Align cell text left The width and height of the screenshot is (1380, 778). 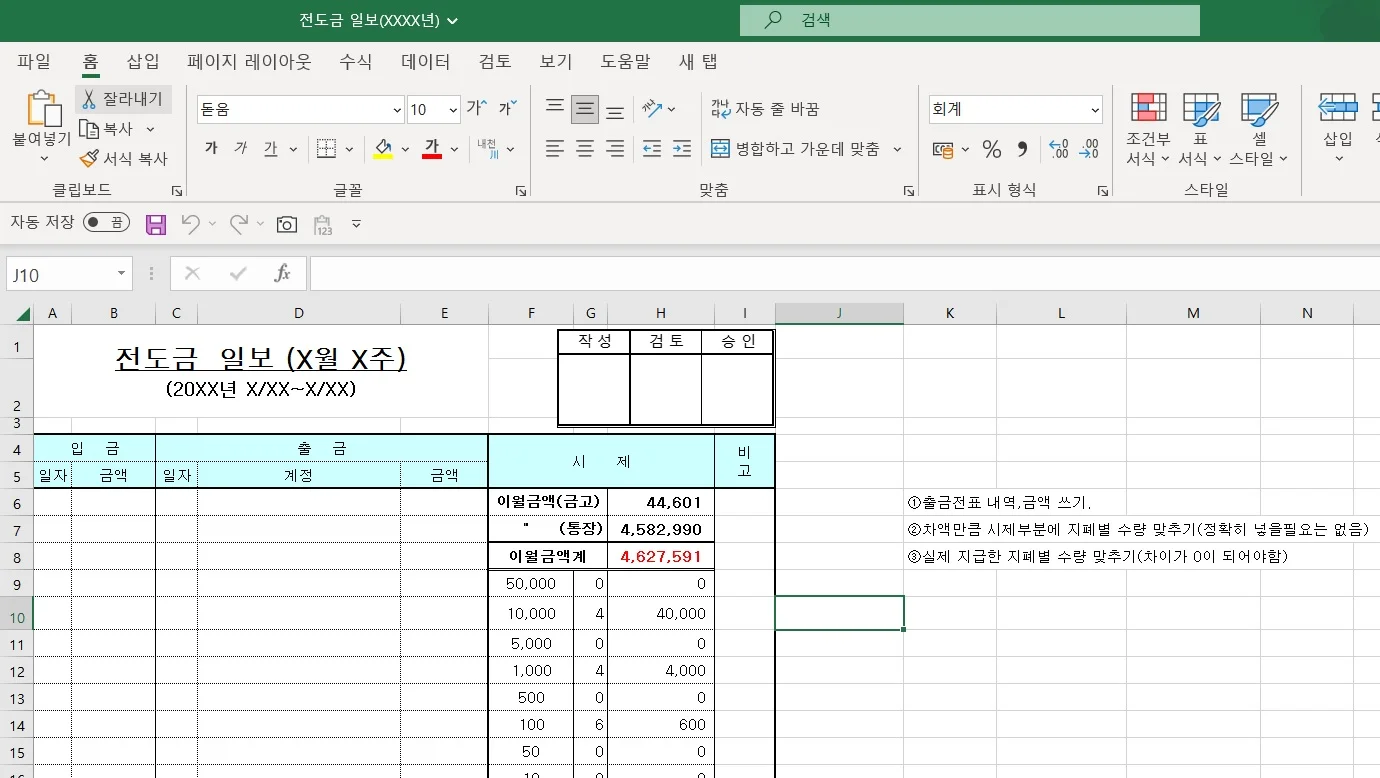coord(555,149)
